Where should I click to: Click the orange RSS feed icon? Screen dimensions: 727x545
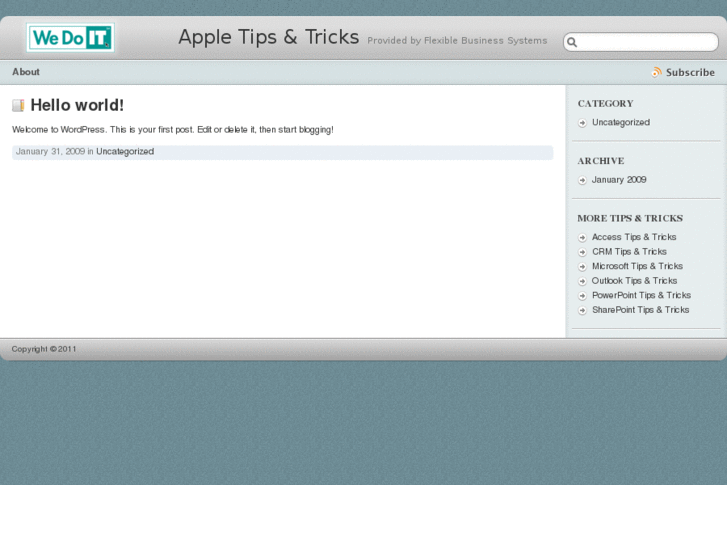tap(656, 72)
